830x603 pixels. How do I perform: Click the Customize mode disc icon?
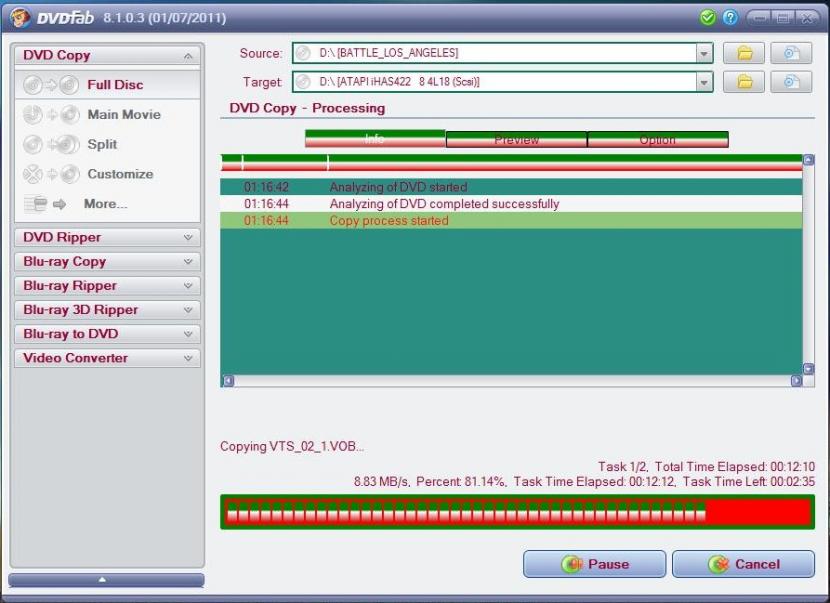(51, 174)
